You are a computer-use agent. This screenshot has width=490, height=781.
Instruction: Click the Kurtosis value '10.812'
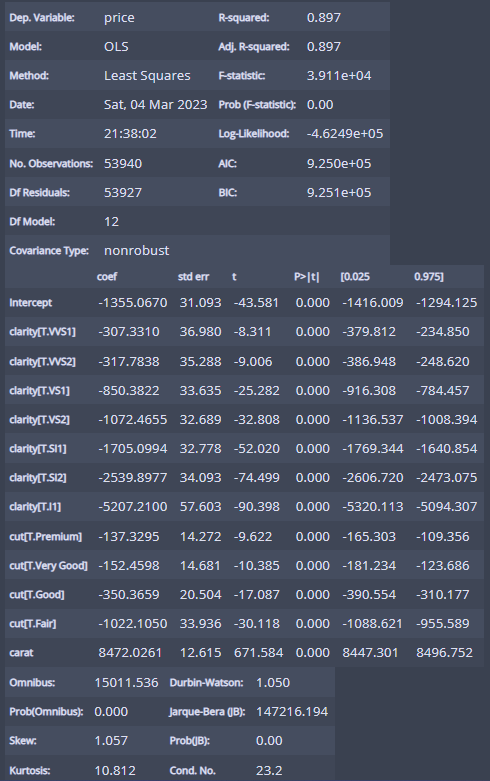click(x=115, y=771)
